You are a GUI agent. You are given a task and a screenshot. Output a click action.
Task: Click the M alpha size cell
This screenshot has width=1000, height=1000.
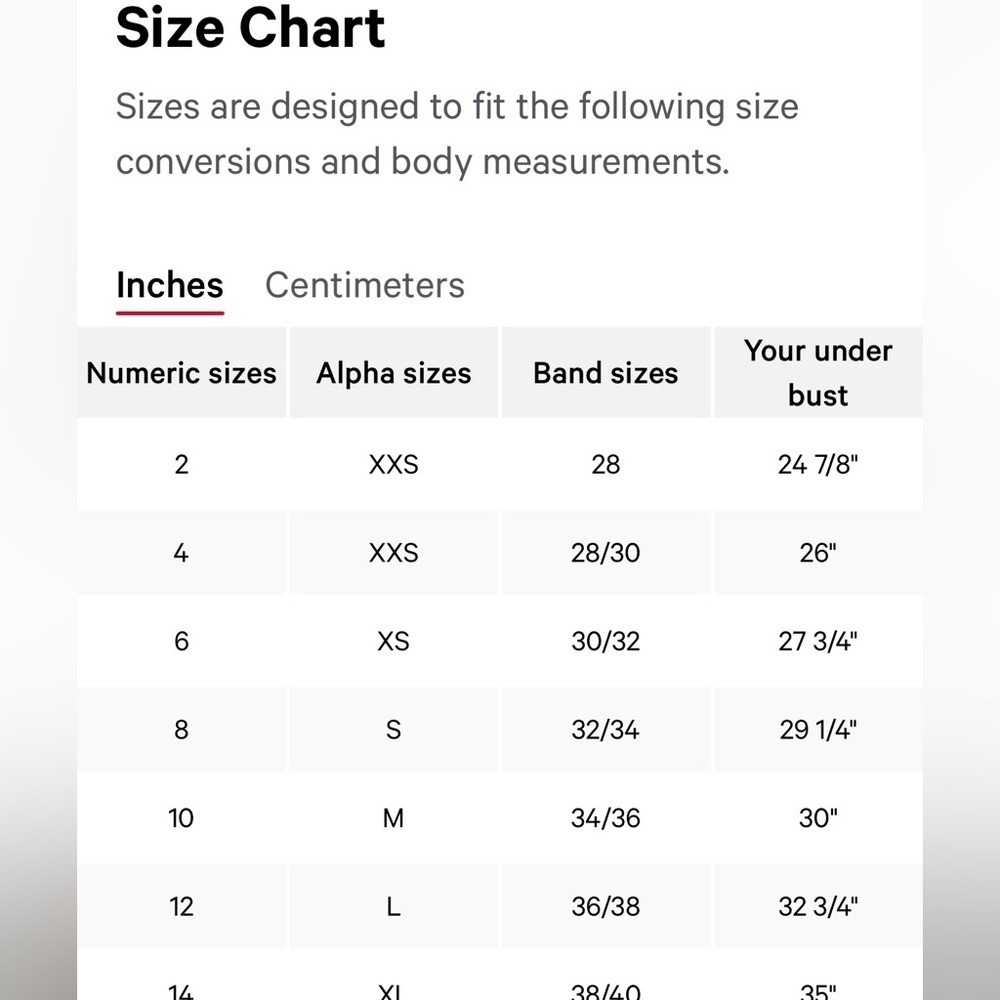(x=393, y=818)
